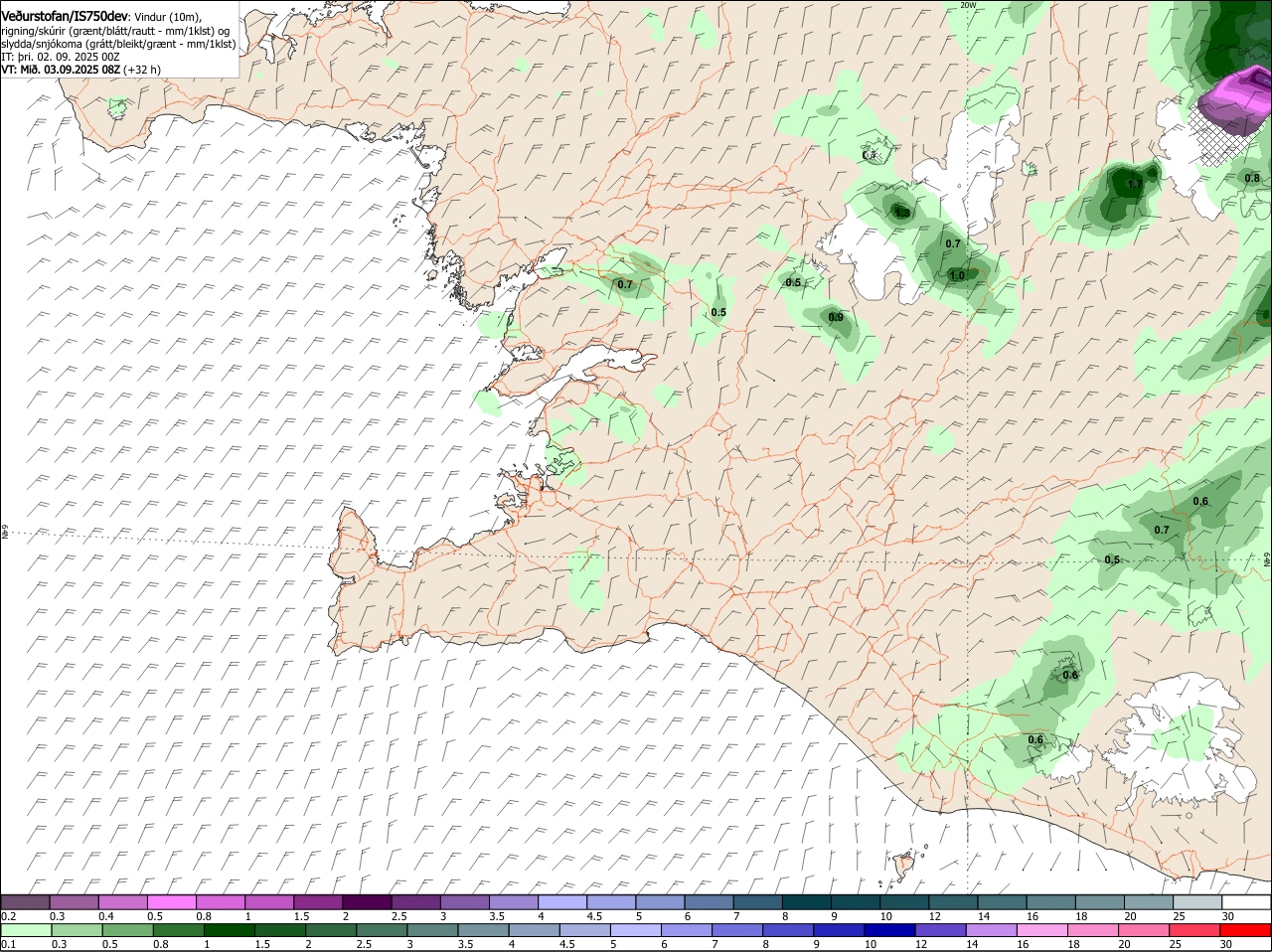The image size is (1272, 952).
Task: Select the dark teal legend swatch labeled 9
Action: pos(856,901)
